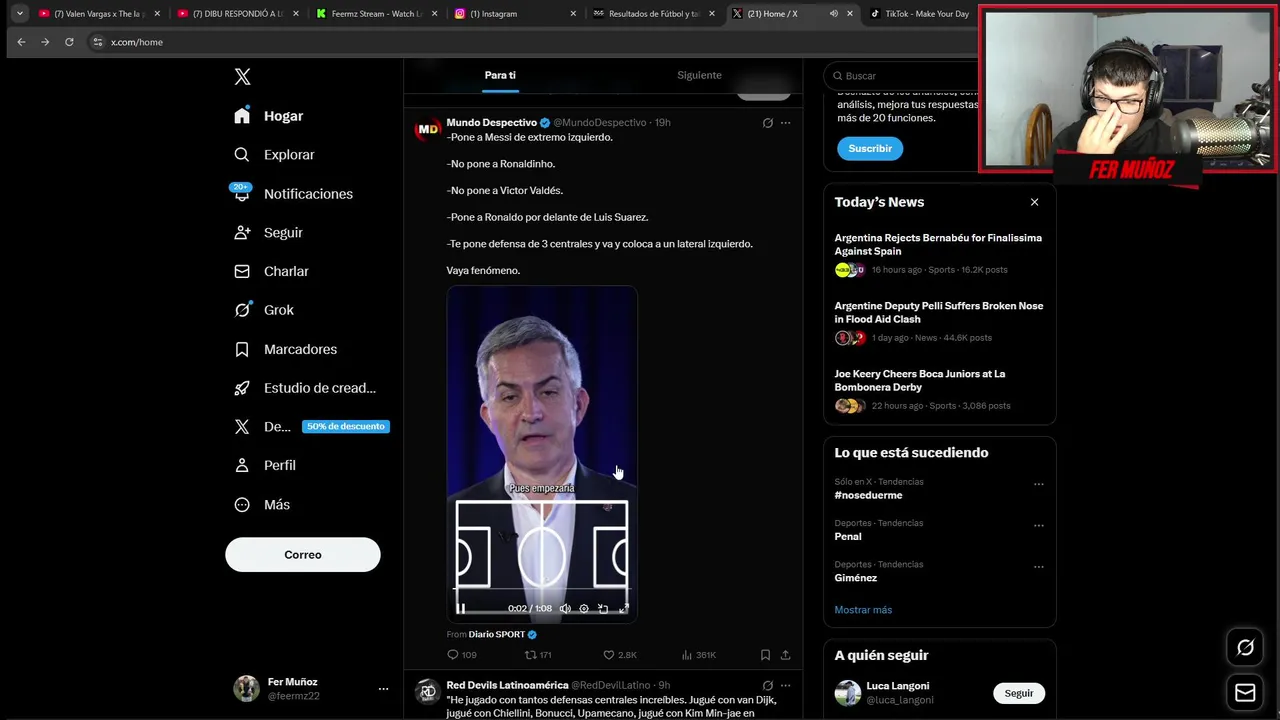Toggle picture-in-picture on the video
The width and height of the screenshot is (1280, 720).
click(603, 608)
